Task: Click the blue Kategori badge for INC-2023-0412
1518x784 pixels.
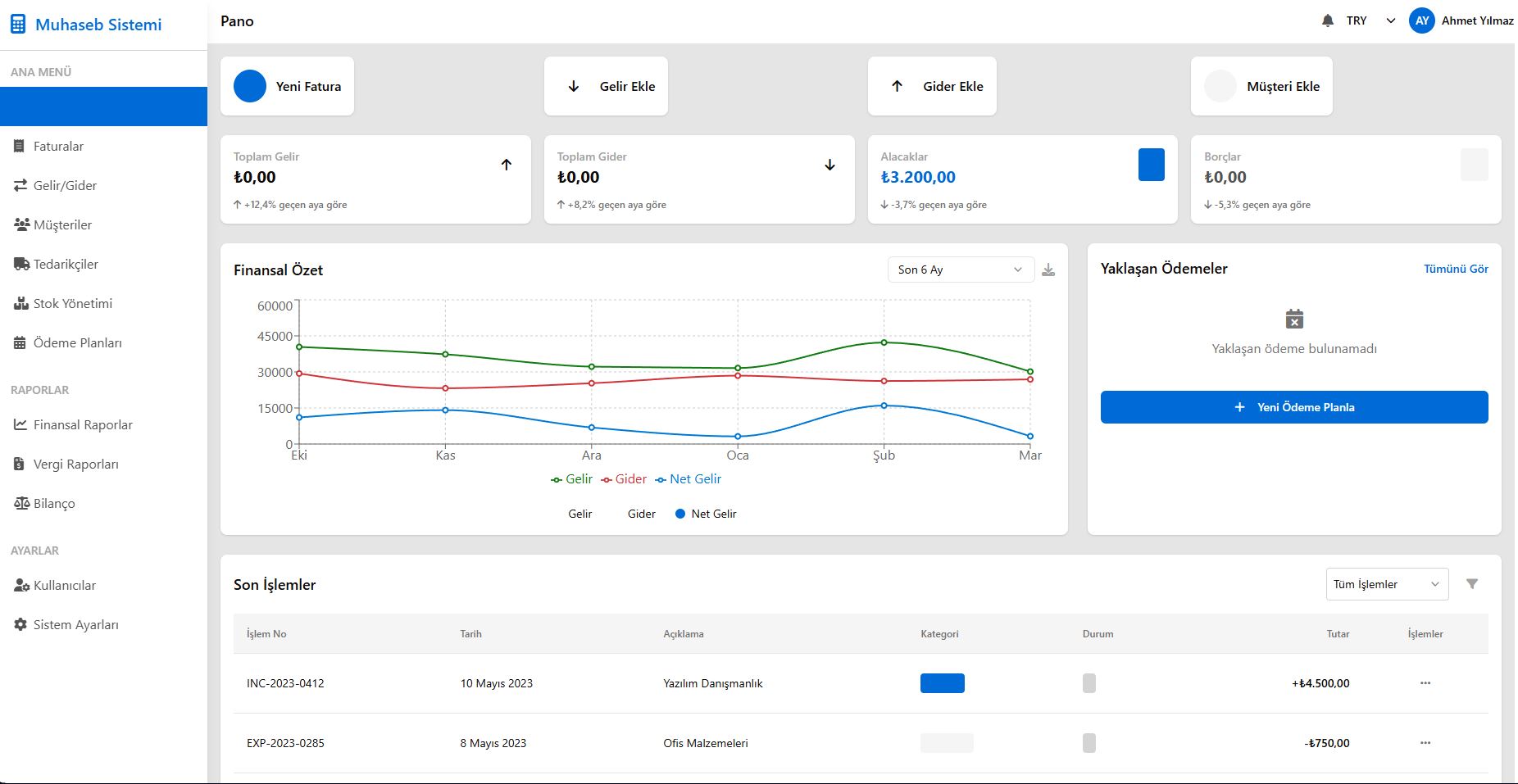Action: 942,683
